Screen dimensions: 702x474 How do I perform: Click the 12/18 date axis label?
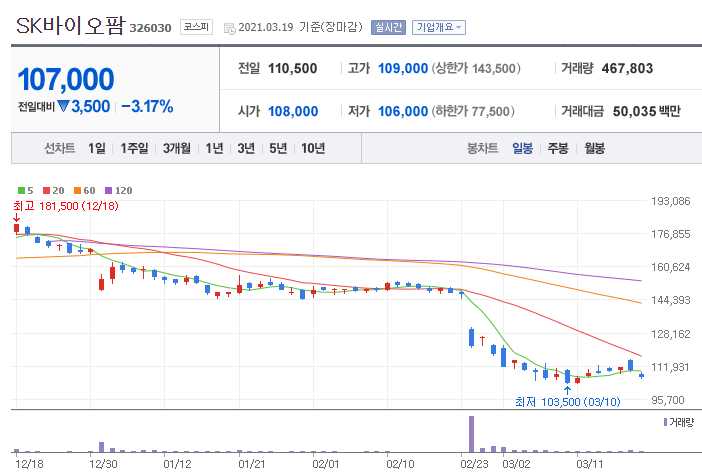(x=29, y=464)
